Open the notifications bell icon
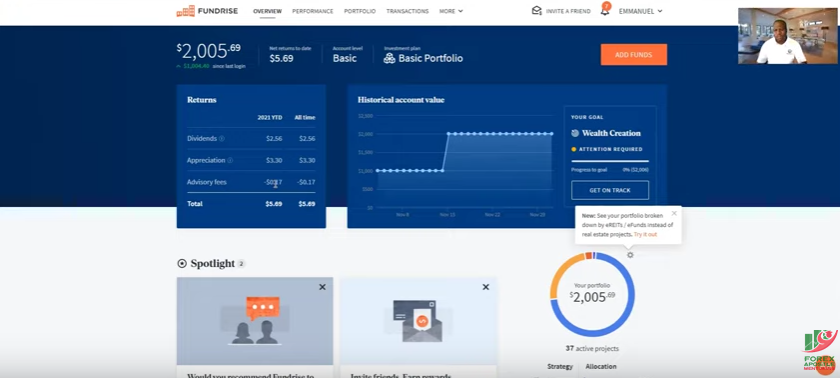Screen dimensions: 840x378 coord(605,11)
